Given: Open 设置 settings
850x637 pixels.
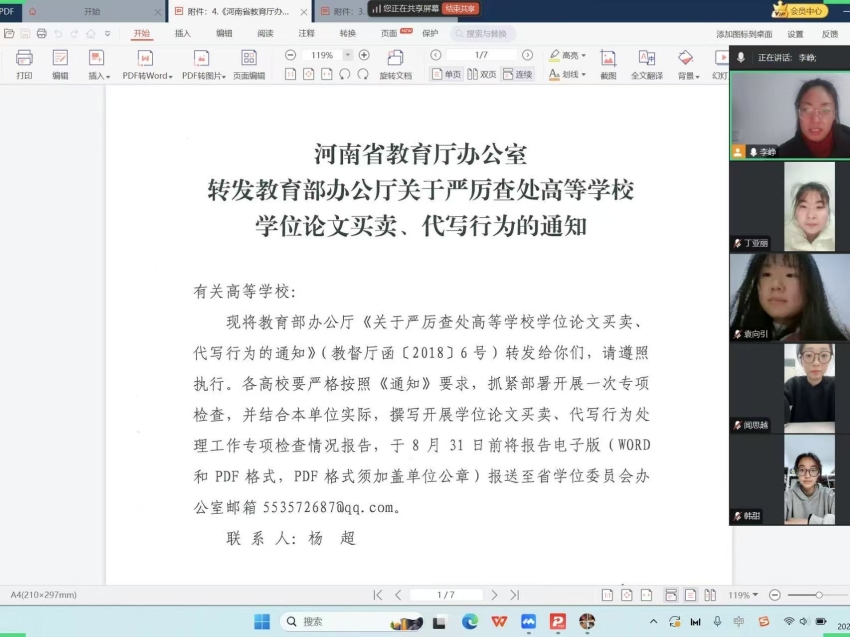Looking at the screenshot, I should coord(795,34).
